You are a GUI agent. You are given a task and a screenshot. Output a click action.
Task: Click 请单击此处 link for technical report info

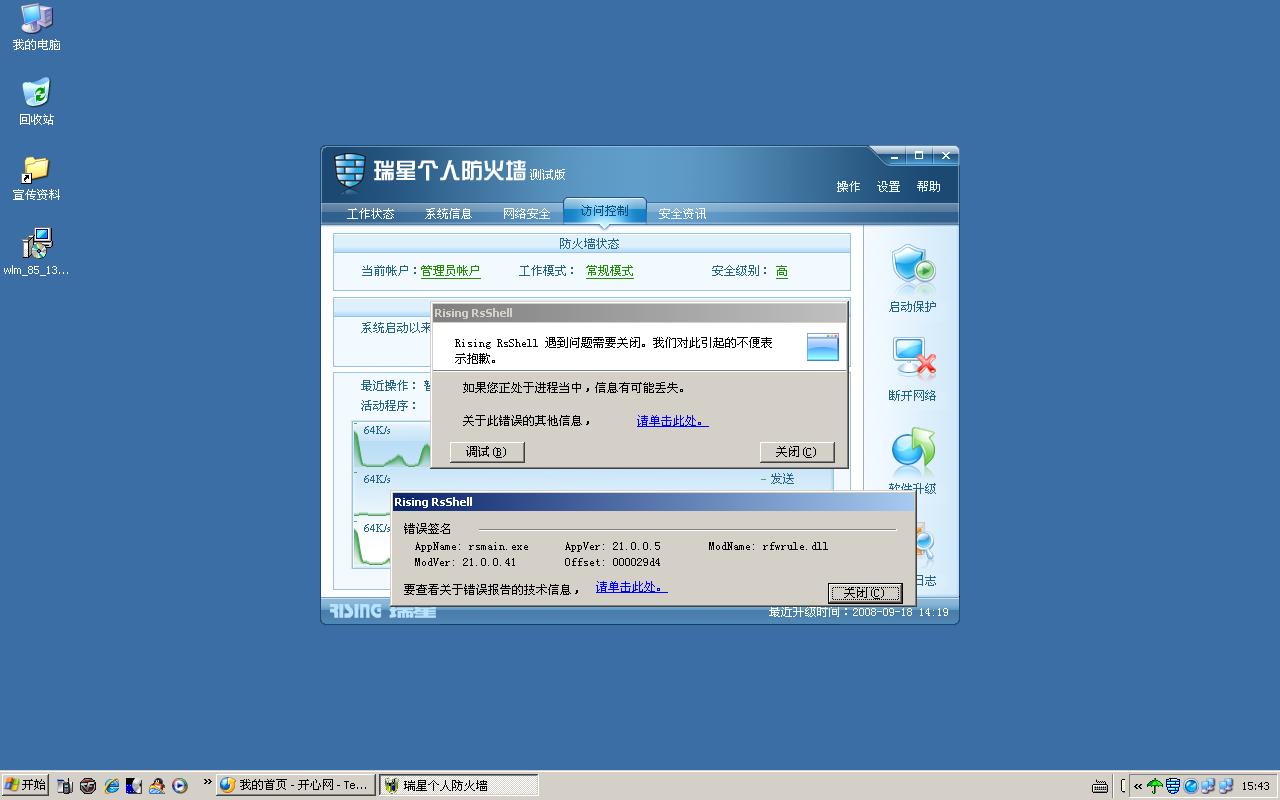631,587
